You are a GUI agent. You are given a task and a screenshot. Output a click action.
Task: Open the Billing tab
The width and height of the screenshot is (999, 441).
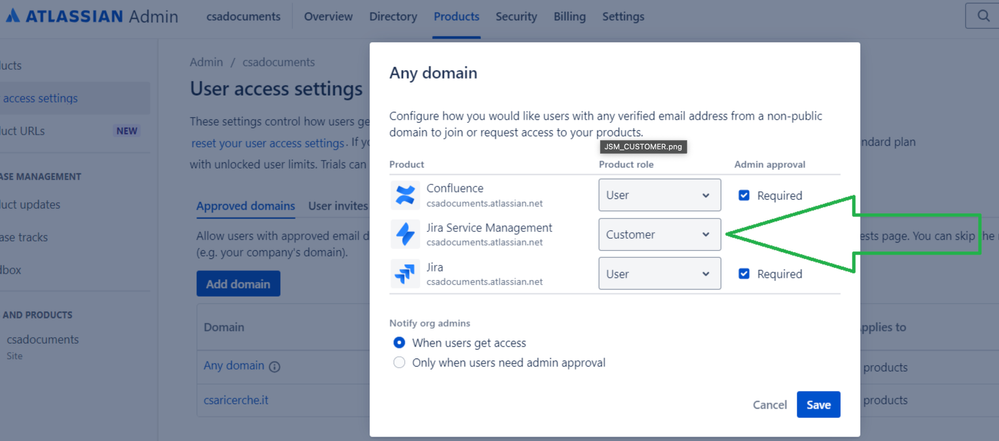[570, 17]
